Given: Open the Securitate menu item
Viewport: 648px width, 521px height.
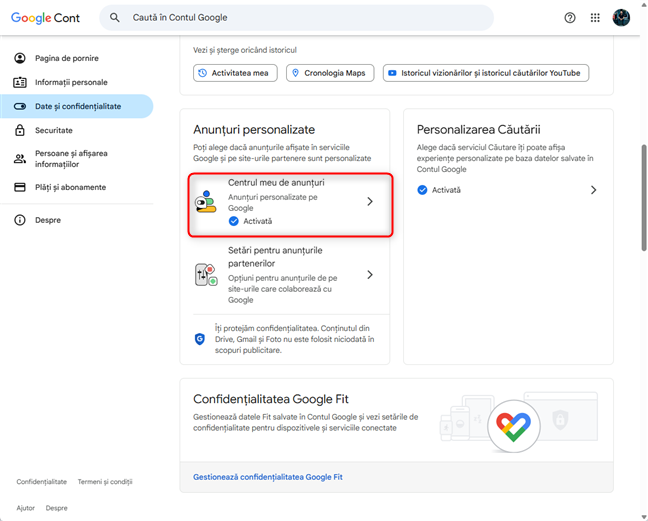Looking at the screenshot, I should [x=54, y=130].
